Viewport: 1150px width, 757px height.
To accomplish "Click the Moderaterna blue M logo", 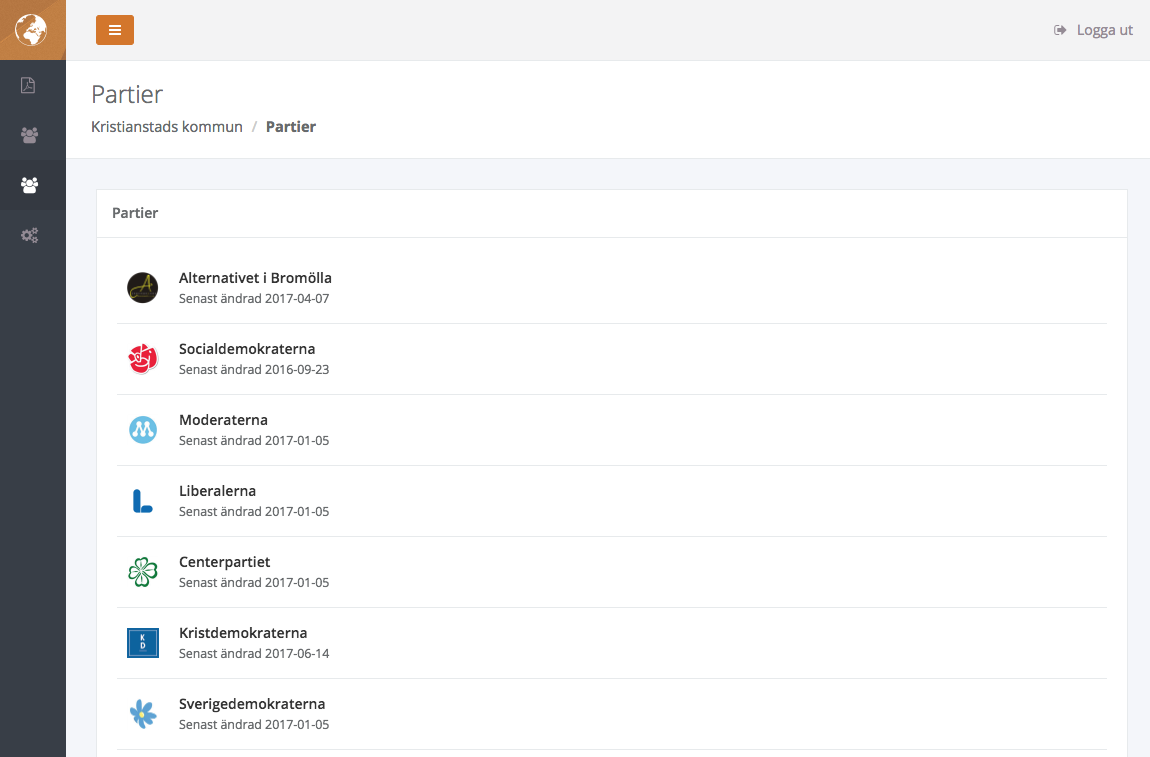I will tap(142, 430).
